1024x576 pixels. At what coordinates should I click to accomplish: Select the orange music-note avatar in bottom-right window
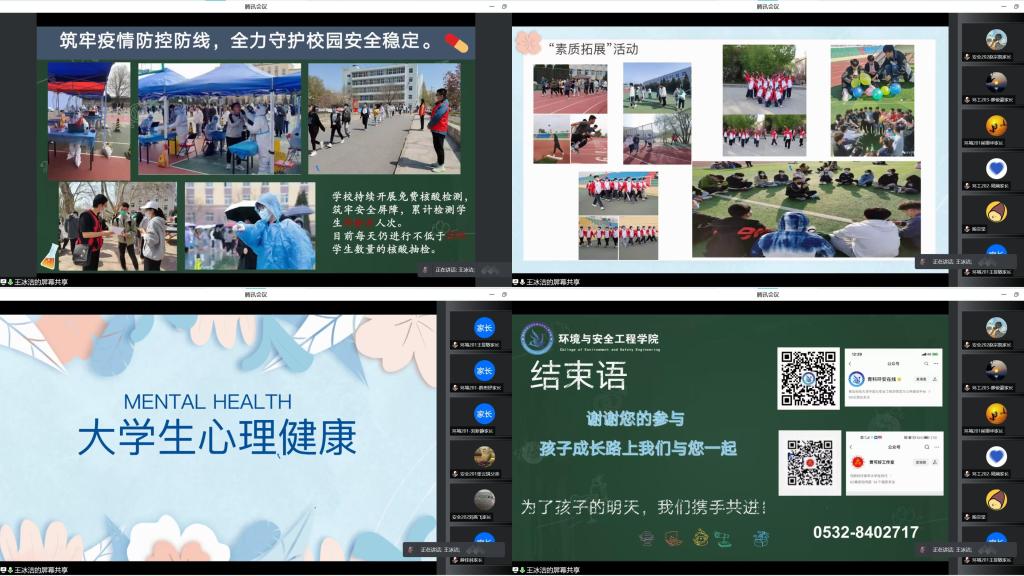click(996, 413)
